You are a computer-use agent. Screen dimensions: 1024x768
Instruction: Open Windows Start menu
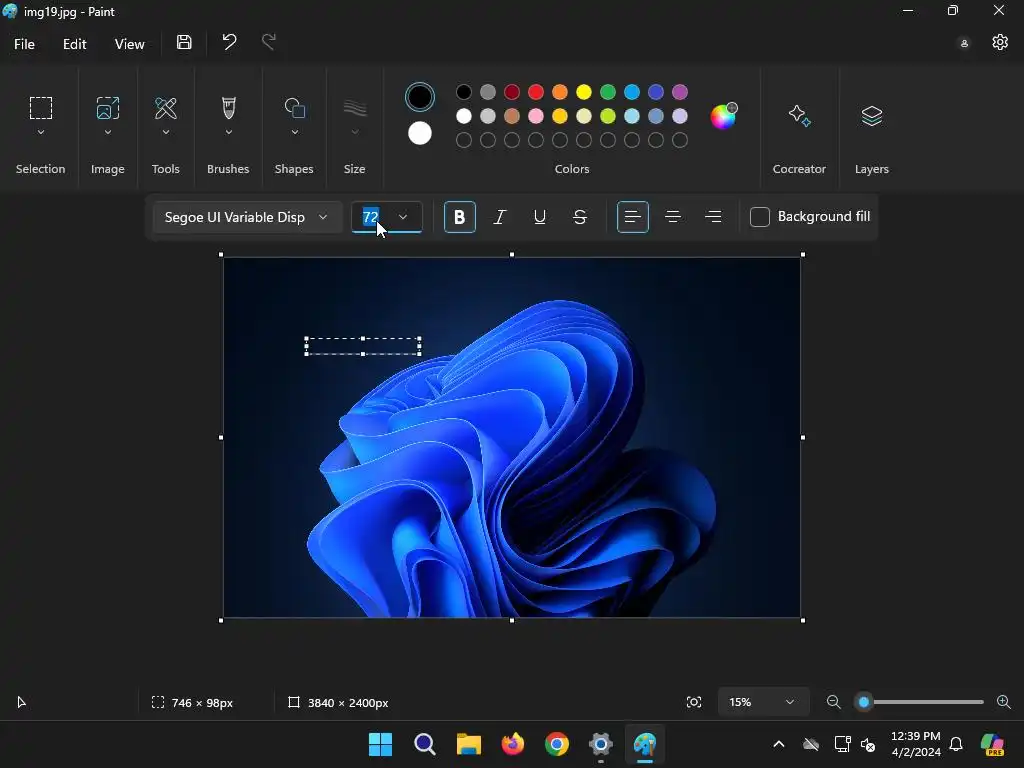tap(380, 744)
